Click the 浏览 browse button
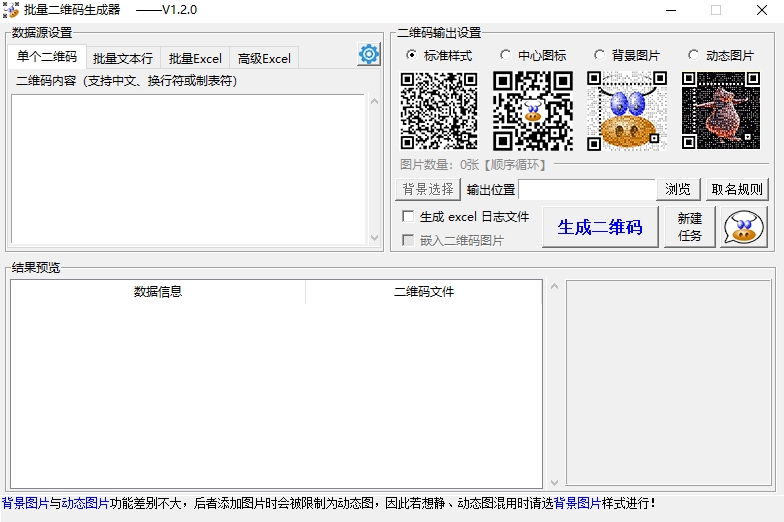The height and width of the screenshot is (522, 784). (678, 190)
